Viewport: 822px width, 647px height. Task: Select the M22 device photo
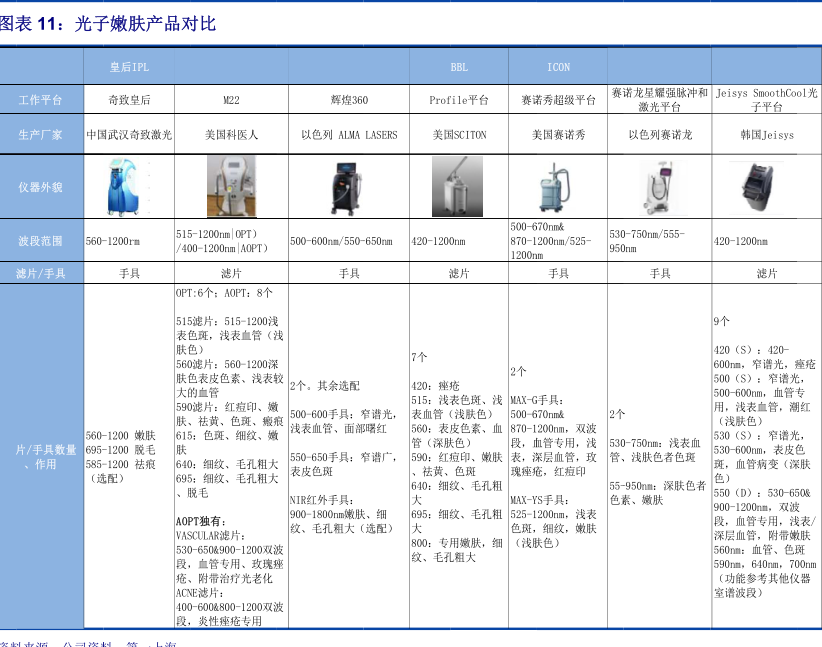point(231,187)
